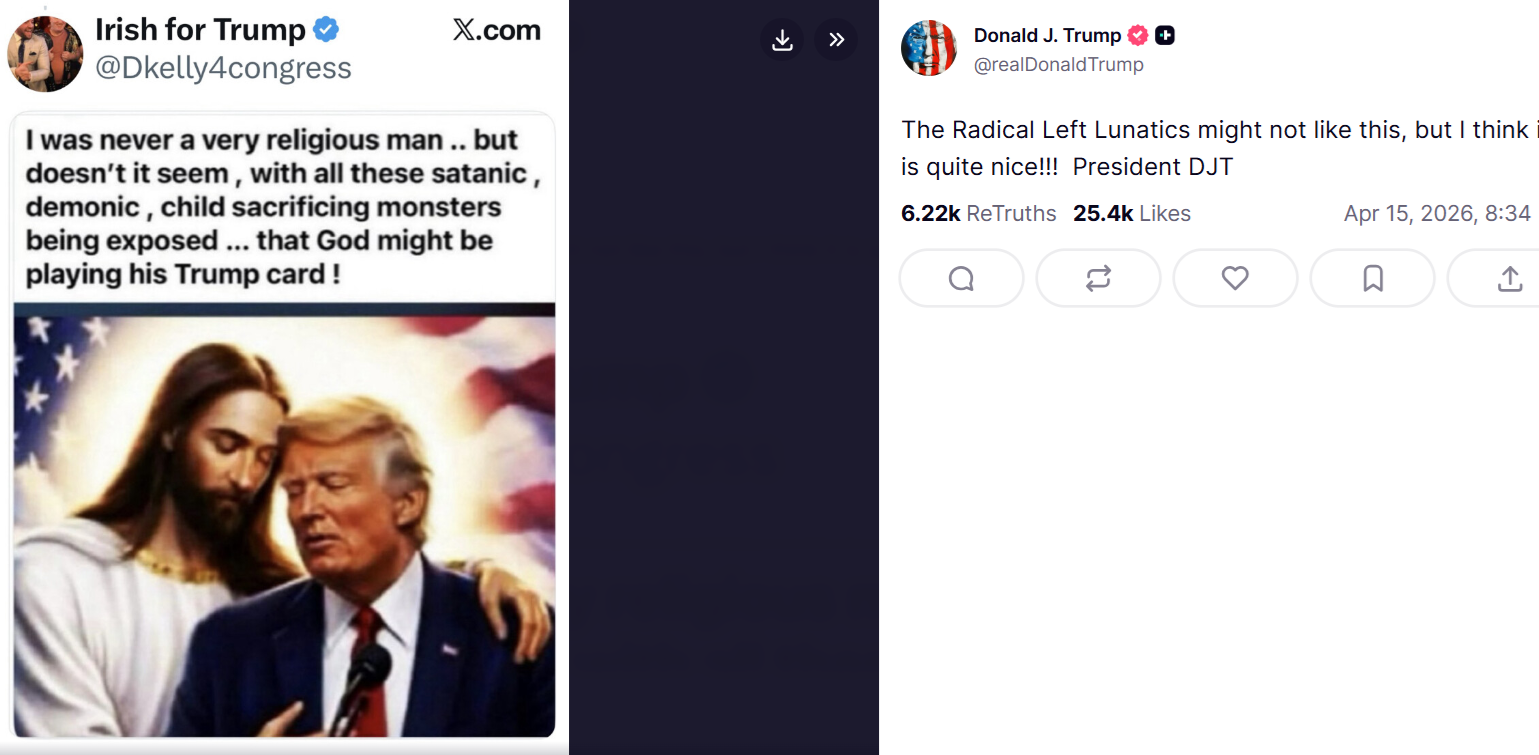This screenshot has height=755, width=1539.
Task: View the 25.4k Likes list
Action: pos(1131,213)
